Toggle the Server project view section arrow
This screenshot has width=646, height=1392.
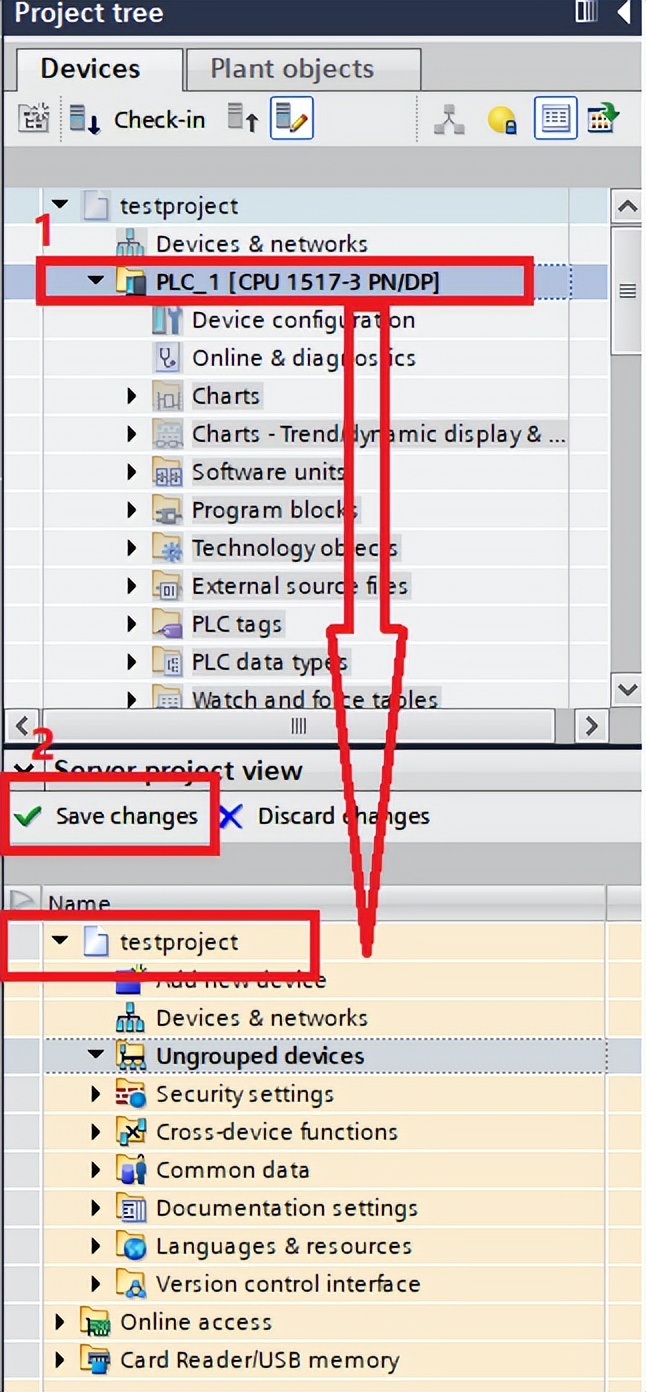click(24, 770)
